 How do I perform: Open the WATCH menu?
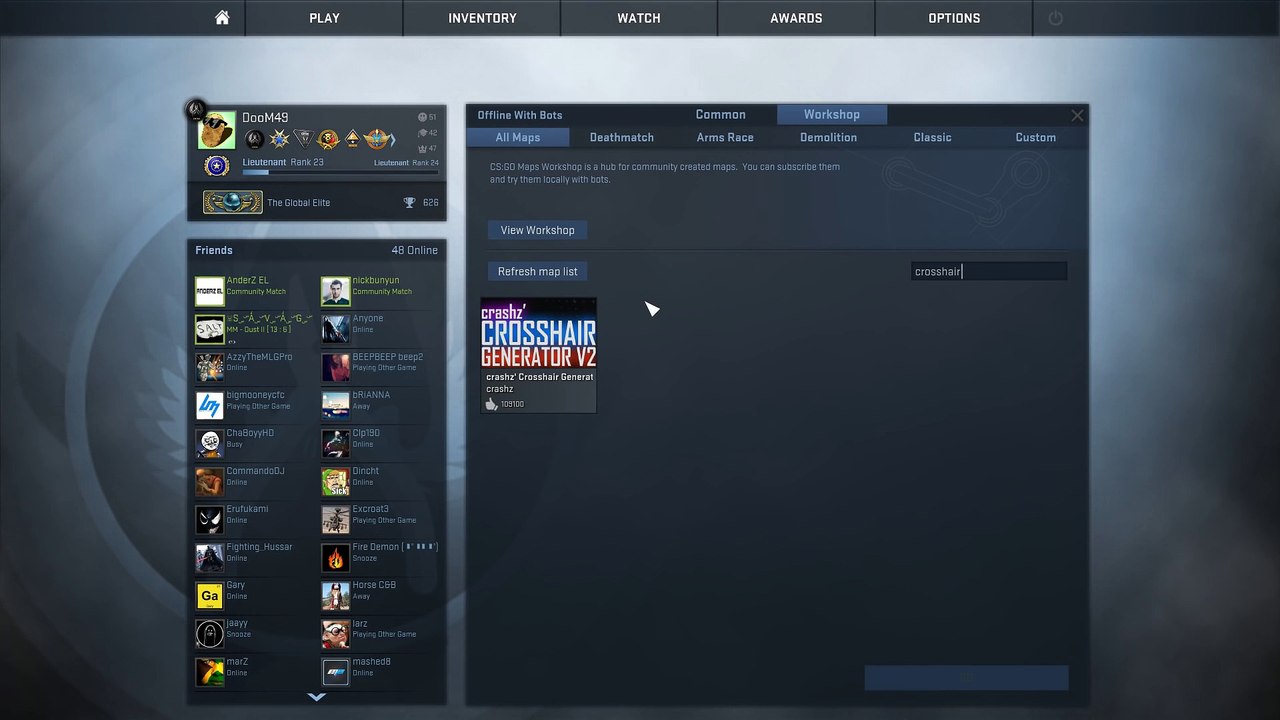click(x=639, y=18)
